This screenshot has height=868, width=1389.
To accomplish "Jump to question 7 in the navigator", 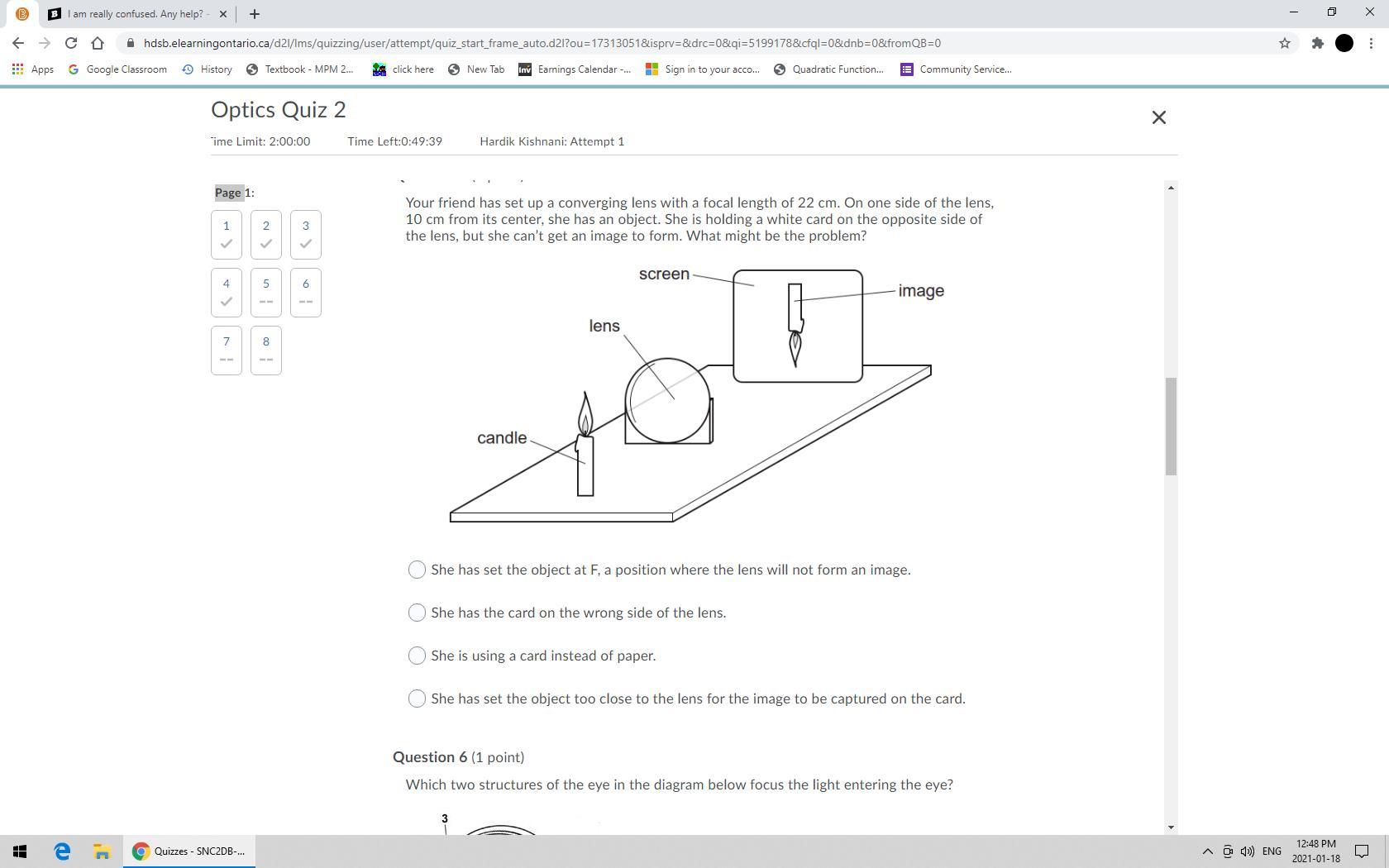I will tap(227, 351).
